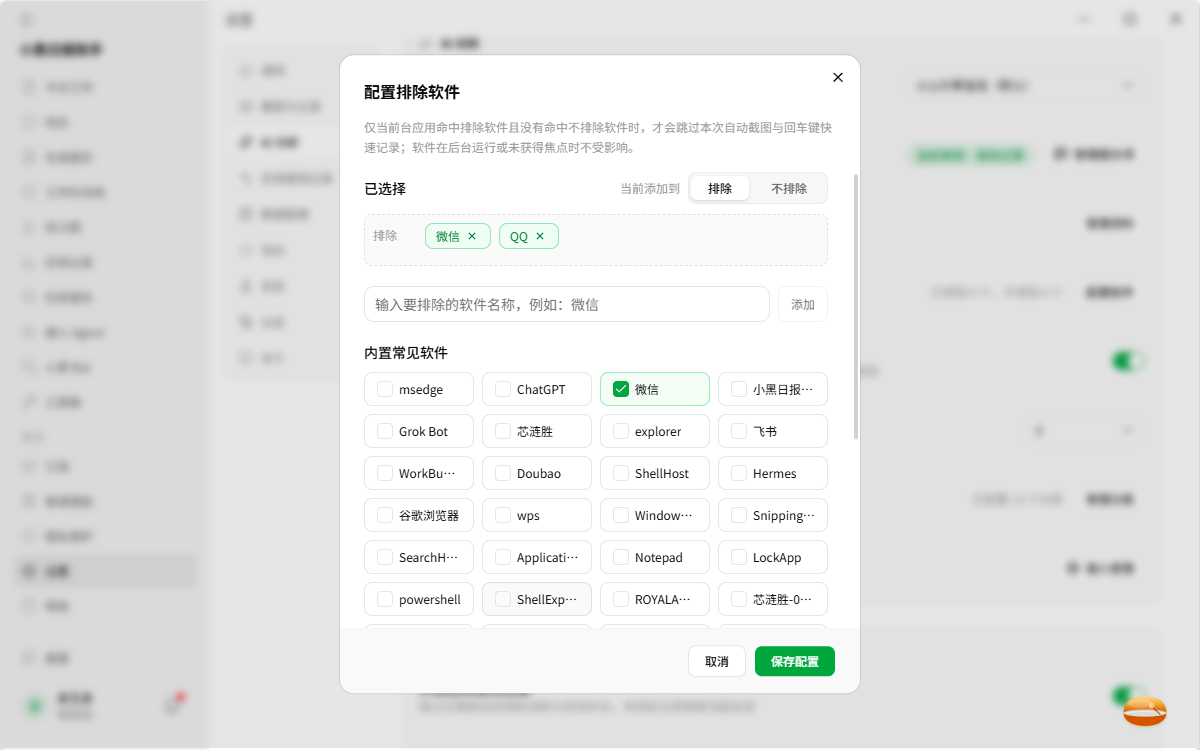Viewport: 1200px width, 750px height.
Task: Check the Doubao checkbox
Action: [503, 473]
